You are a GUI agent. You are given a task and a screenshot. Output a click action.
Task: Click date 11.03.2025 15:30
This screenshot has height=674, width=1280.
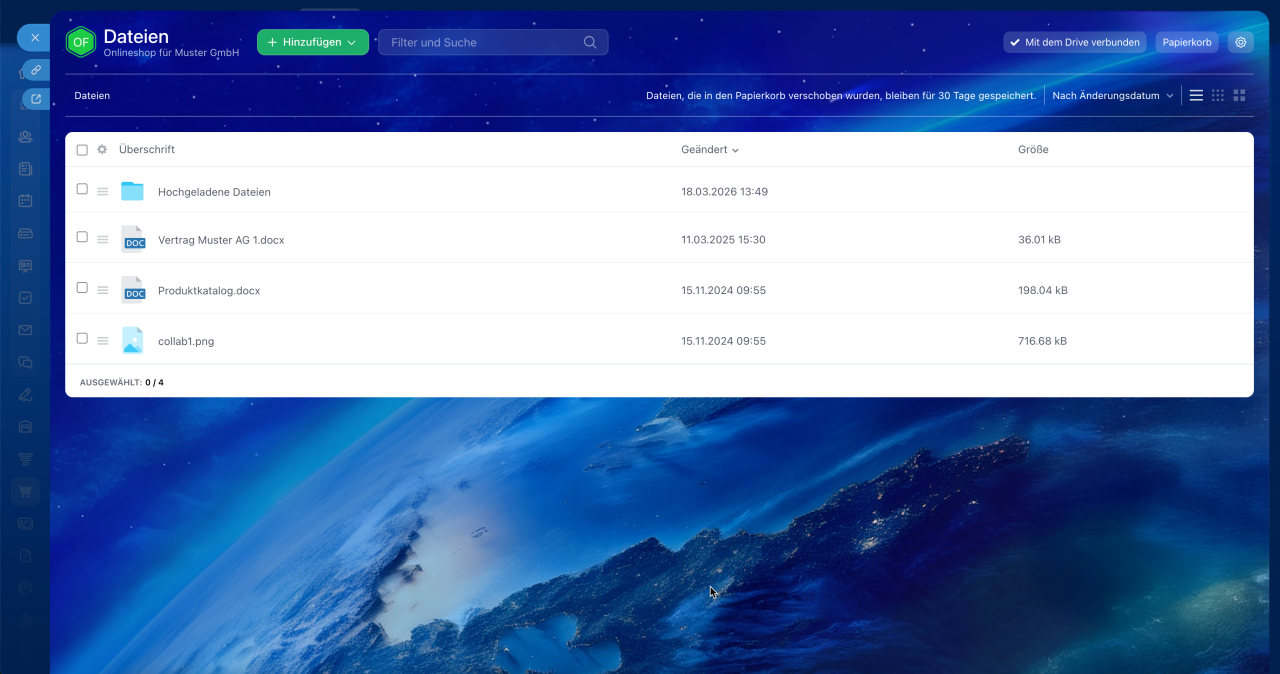coord(723,240)
